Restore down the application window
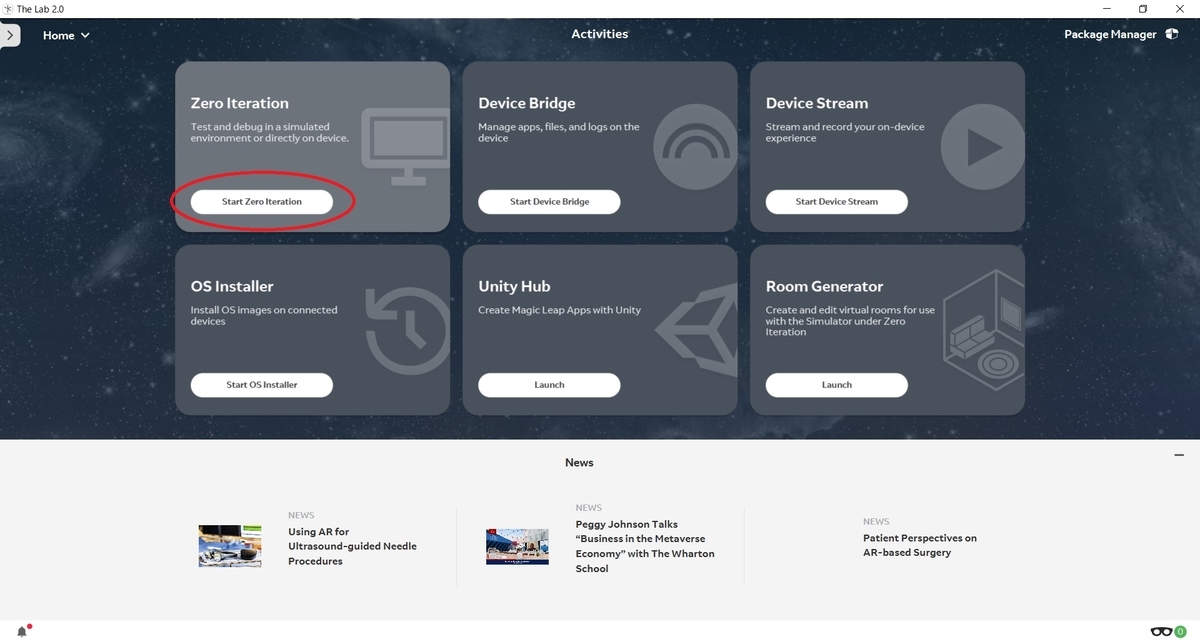1200x644 pixels. pyautogui.click(x=1143, y=8)
